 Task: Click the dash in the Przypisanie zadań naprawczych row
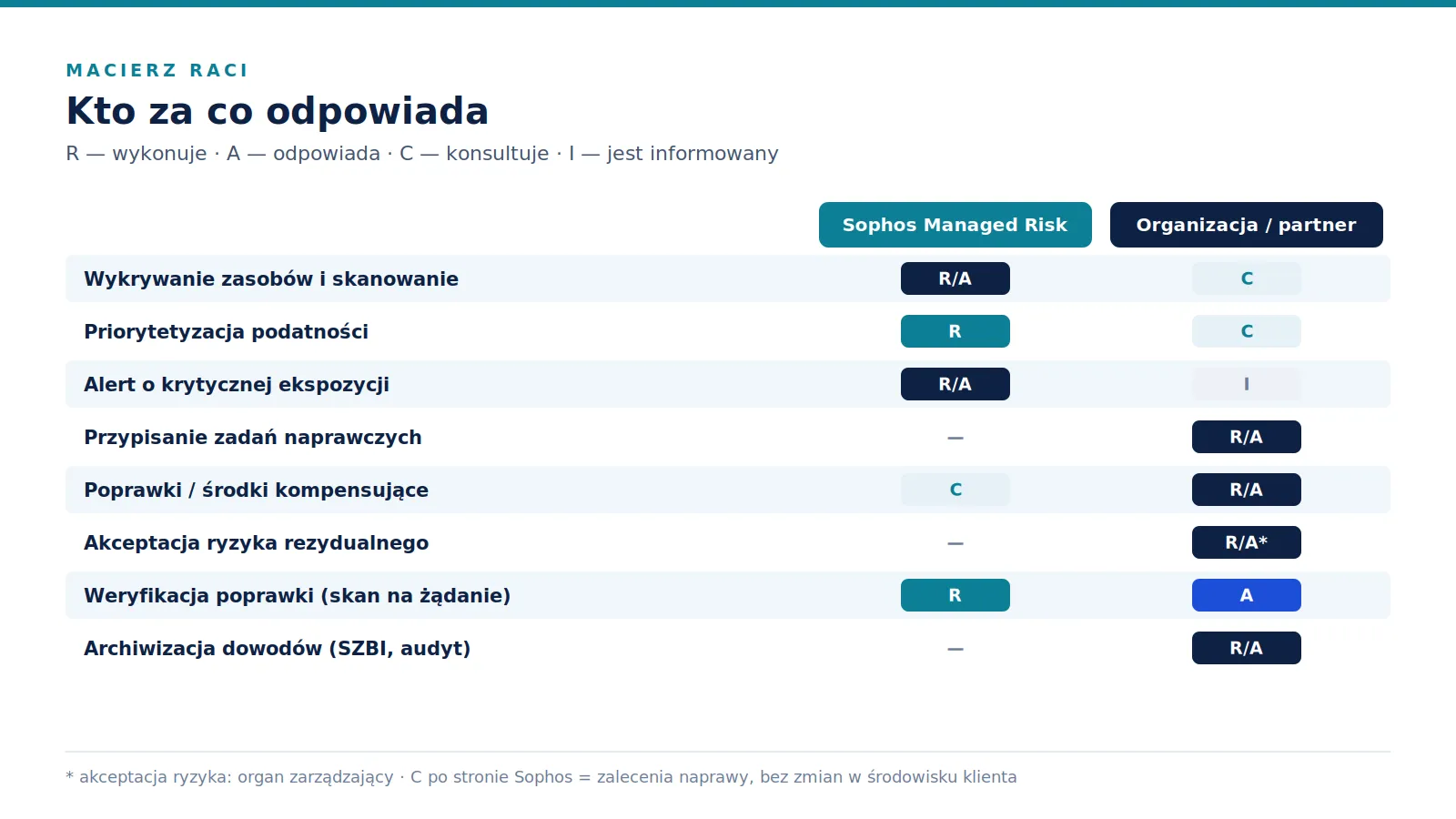pos(955,438)
